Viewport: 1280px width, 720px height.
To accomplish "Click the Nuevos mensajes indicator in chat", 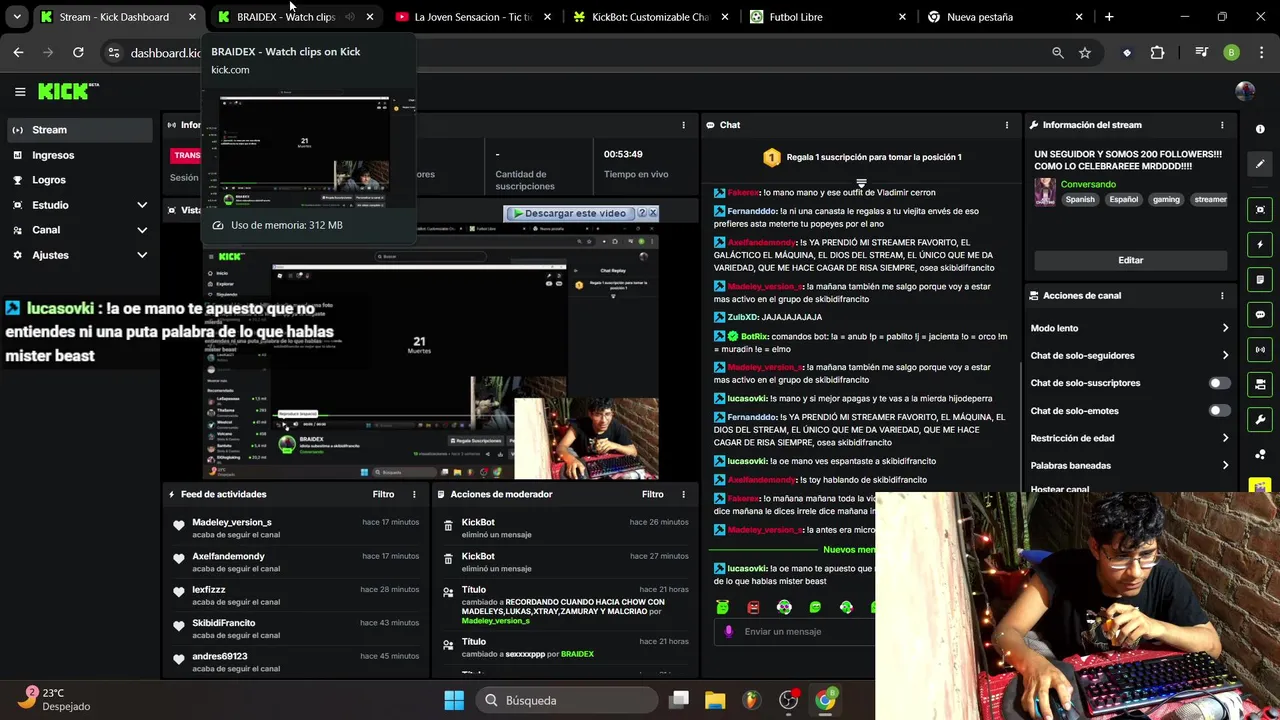I will click(x=848, y=549).
